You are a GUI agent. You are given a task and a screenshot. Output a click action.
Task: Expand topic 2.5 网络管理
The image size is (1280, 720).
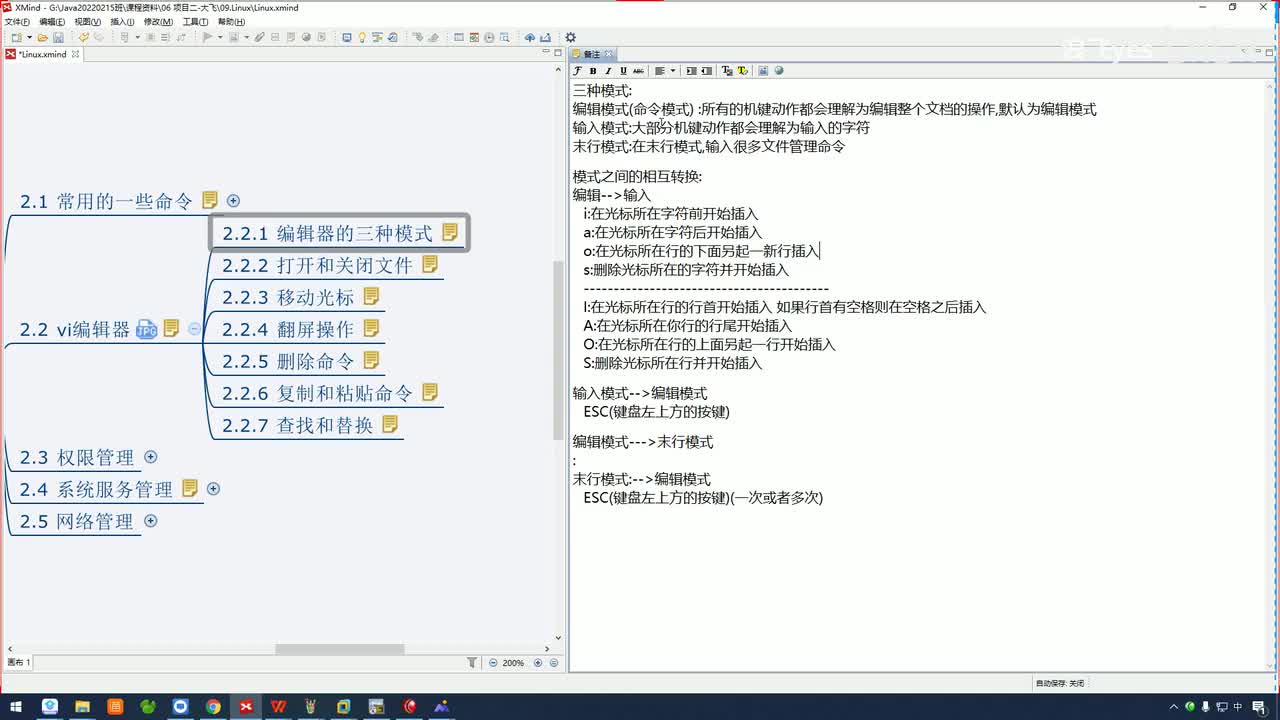(151, 521)
